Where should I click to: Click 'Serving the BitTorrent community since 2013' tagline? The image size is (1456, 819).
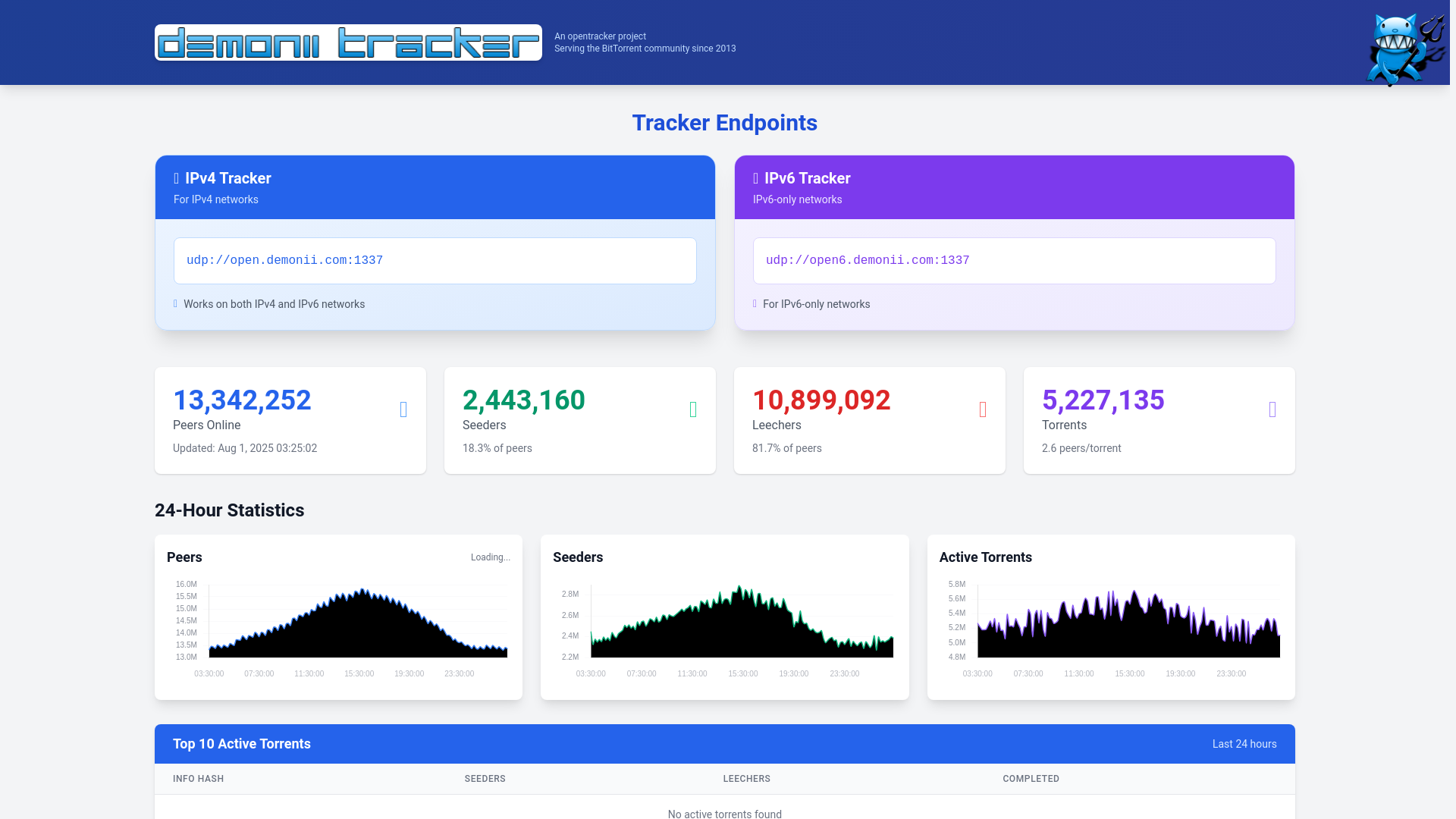[x=645, y=49]
